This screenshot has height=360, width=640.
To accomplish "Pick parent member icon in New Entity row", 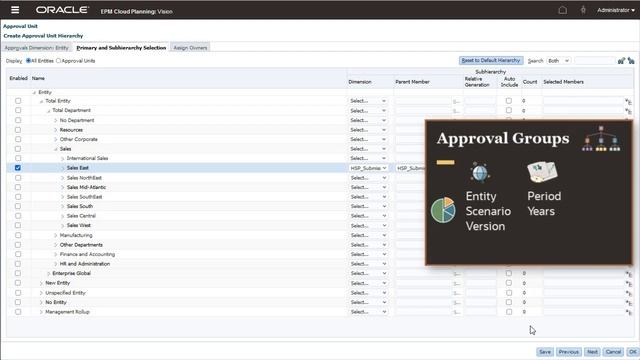I will (x=456, y=284).
